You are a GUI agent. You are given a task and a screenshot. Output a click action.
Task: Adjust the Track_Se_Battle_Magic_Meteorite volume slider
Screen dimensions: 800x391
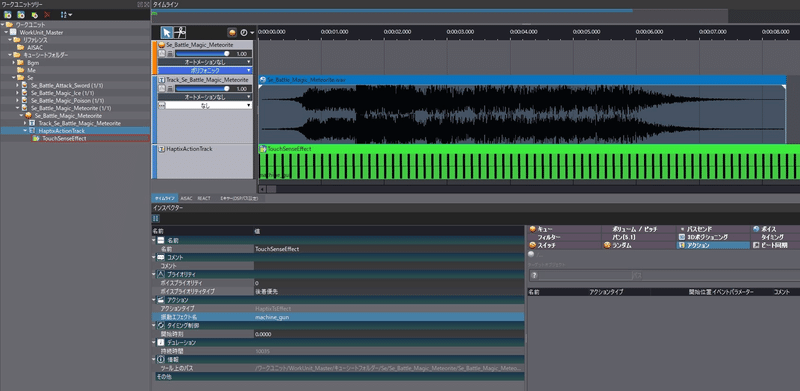pyautogui.click(x=203, y=88)
